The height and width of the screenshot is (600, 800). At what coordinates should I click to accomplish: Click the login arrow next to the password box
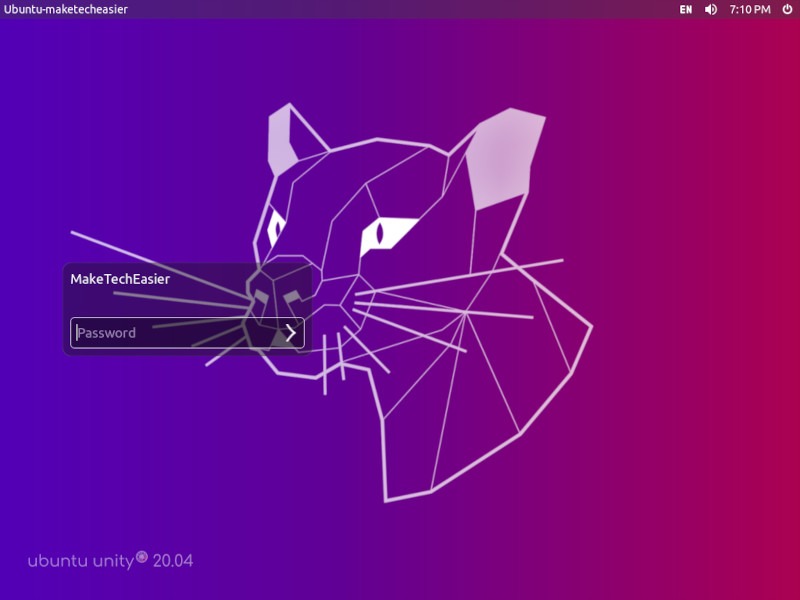(291, 333)
